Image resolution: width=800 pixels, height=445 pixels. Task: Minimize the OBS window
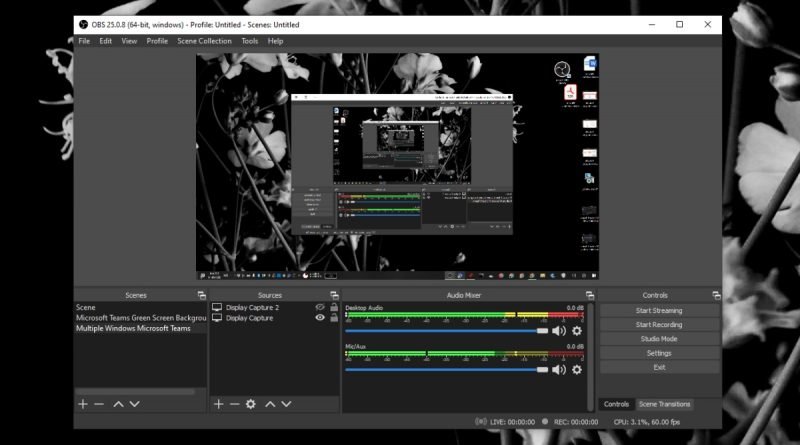click(x=652, y=24)
